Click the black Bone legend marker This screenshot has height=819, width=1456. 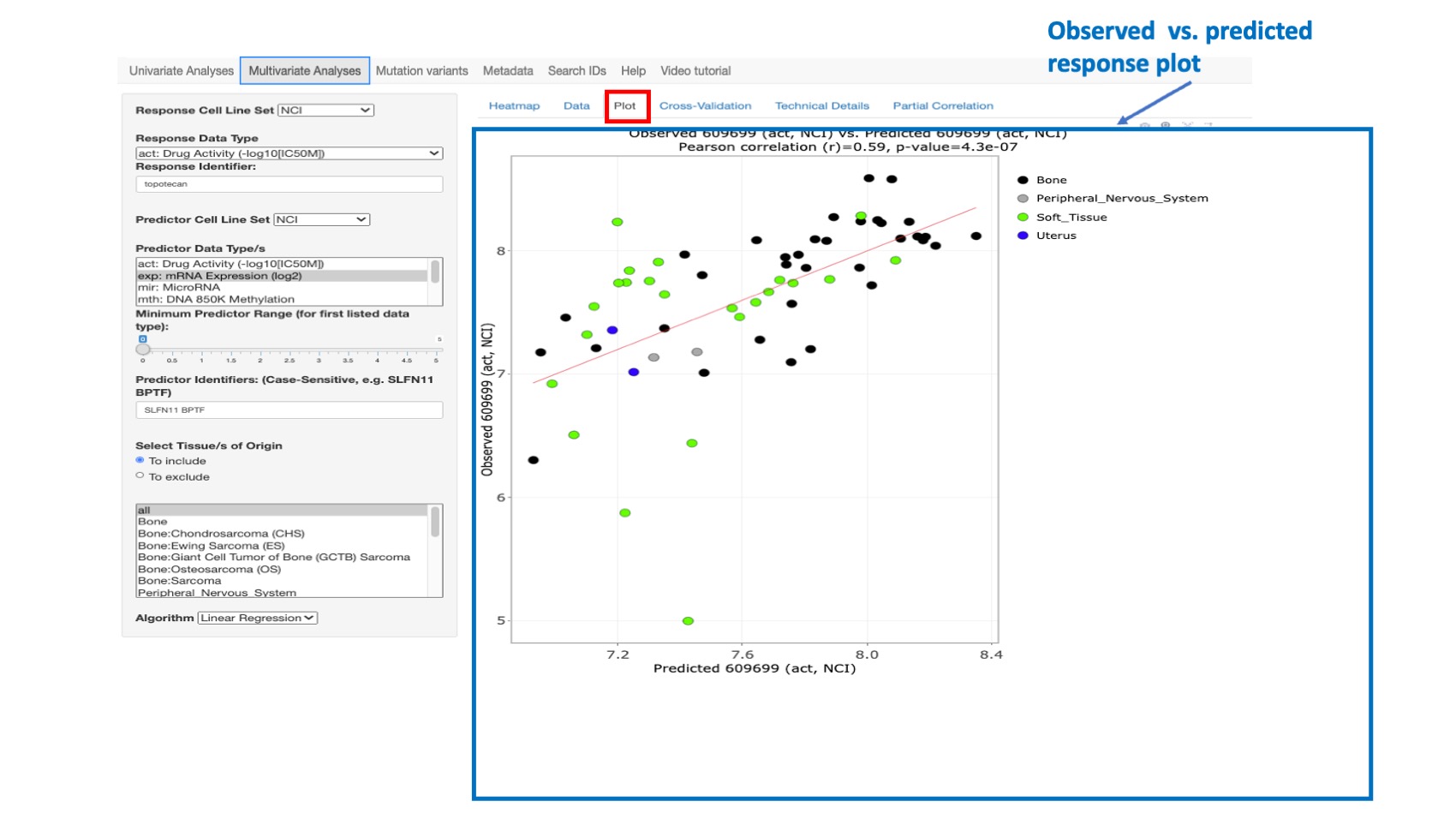click(x=1021, y=180)
